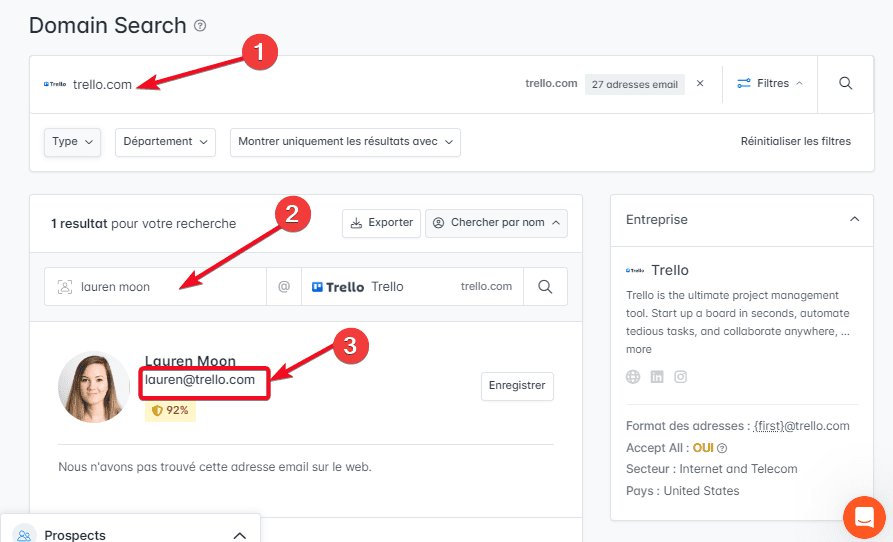Open the Accept All help icon
893x542 pixels.
(x=722, y=449)
